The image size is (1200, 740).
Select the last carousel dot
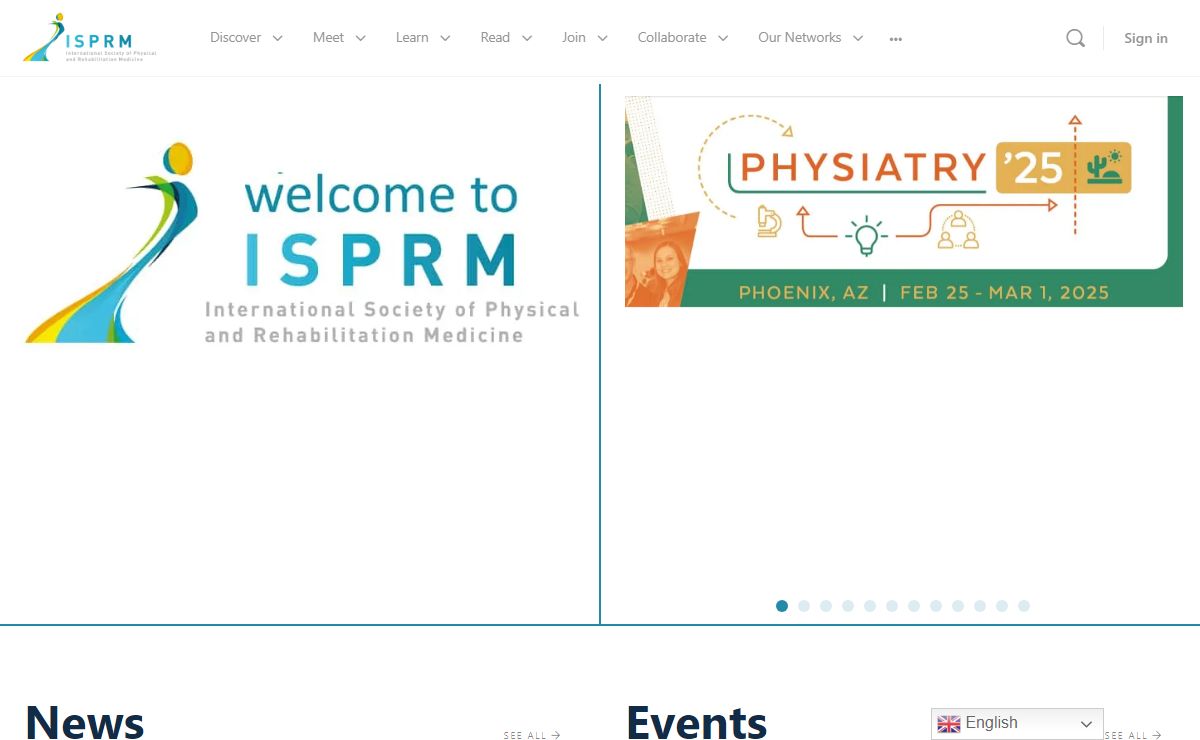pos(1024,606)
